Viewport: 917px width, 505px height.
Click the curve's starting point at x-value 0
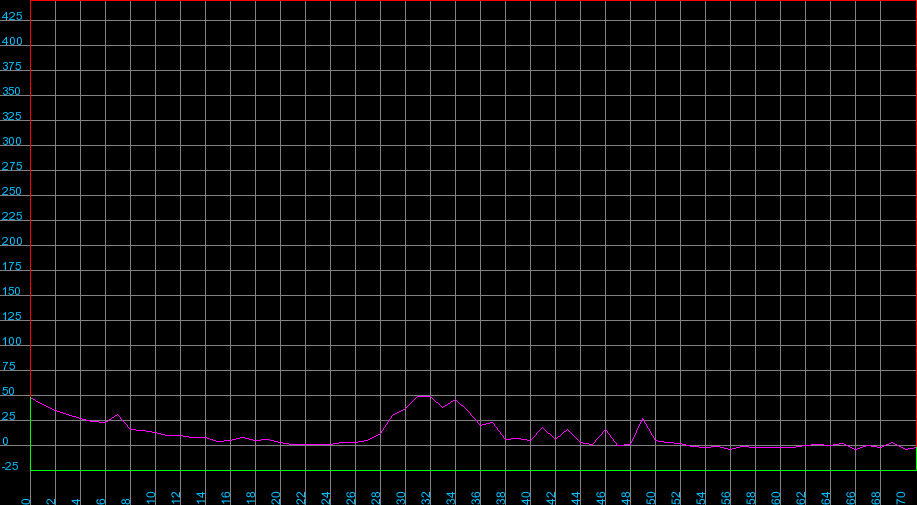tap(32, 398)
